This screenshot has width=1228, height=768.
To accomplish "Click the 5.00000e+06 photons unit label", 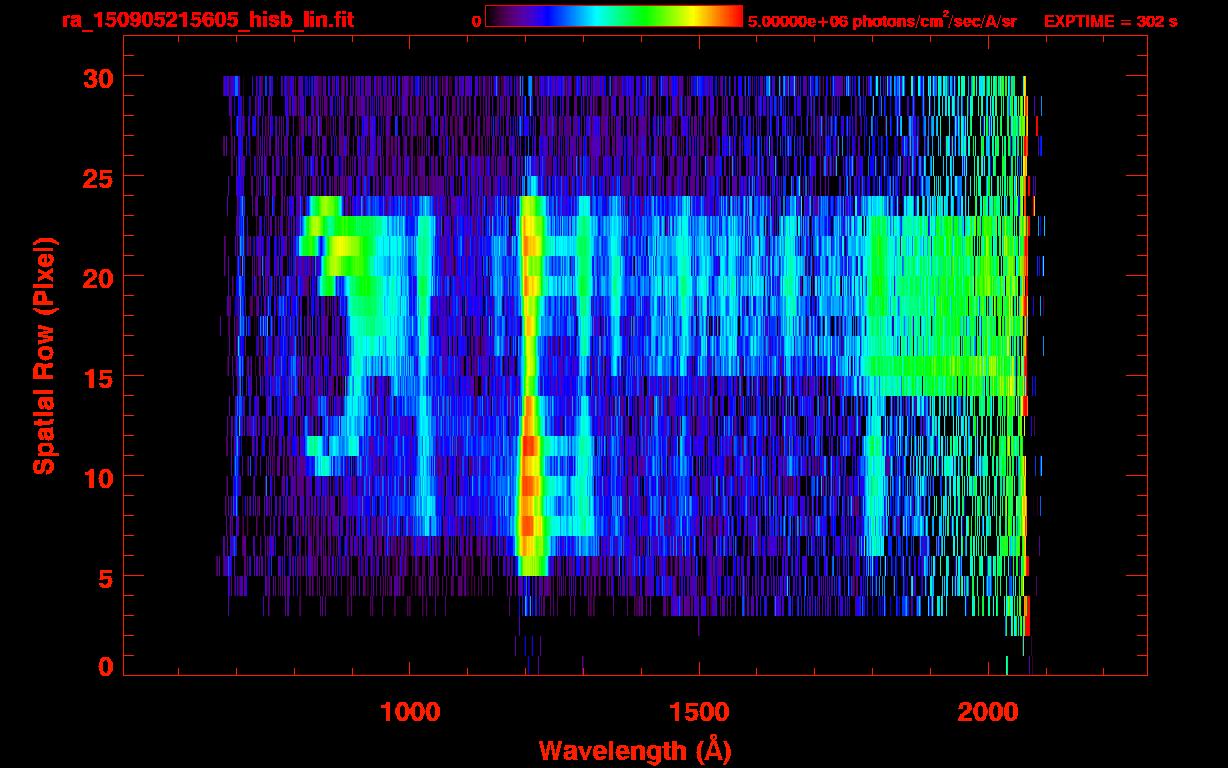I will pos(882,21).
